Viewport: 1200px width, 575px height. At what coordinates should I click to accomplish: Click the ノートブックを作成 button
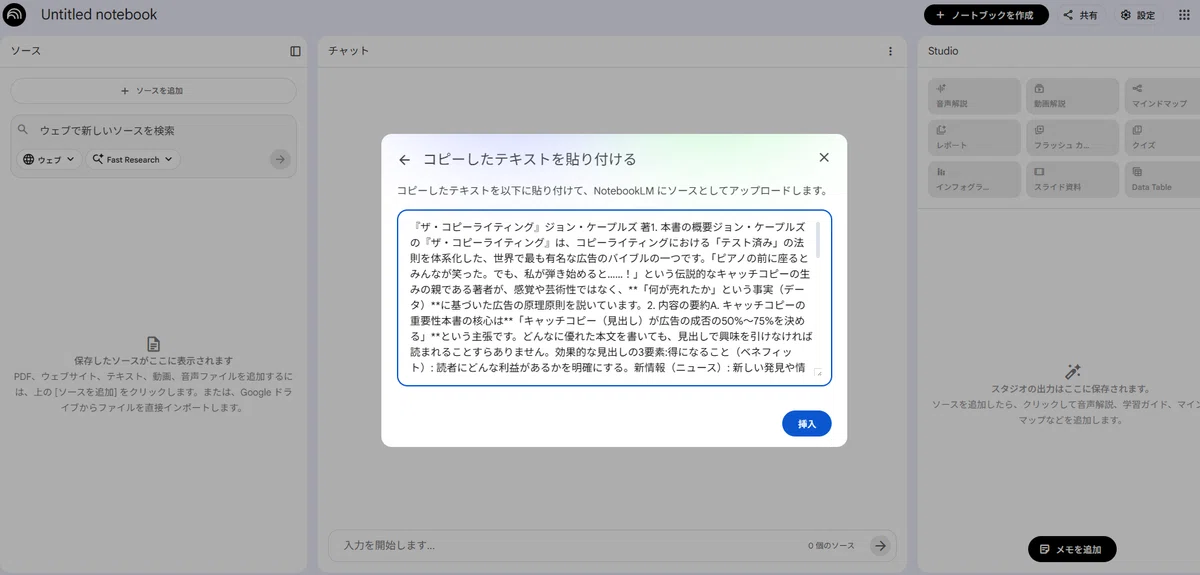click(x=986, y=15)
